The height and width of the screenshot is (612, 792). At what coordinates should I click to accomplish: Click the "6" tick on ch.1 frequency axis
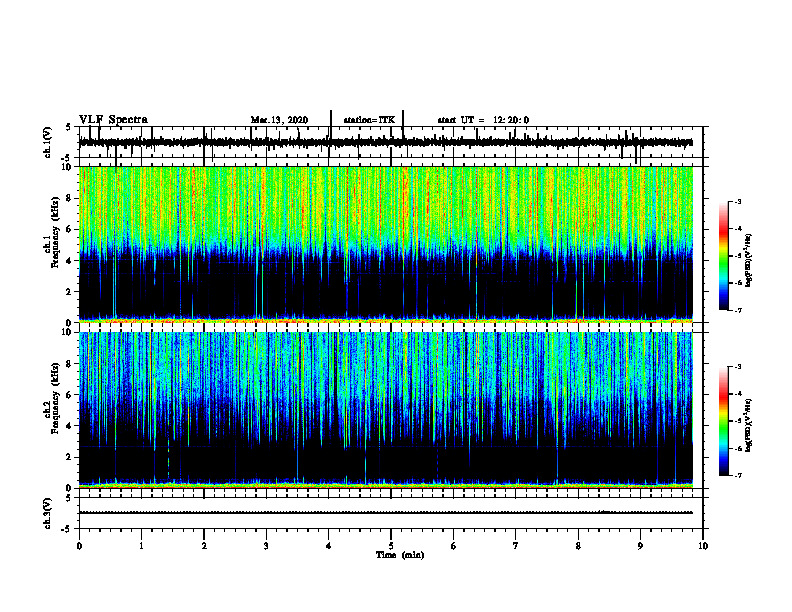click(x=69, y=229)
